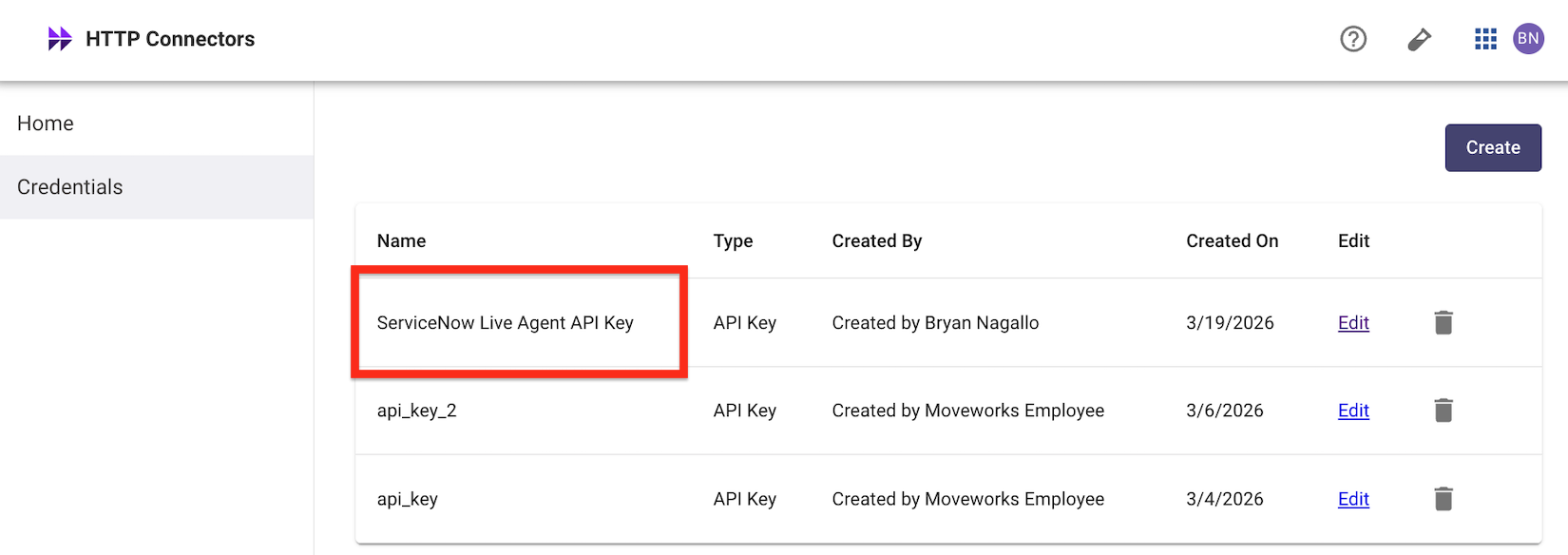Click the Moveworks logo icon

point(60,39)
